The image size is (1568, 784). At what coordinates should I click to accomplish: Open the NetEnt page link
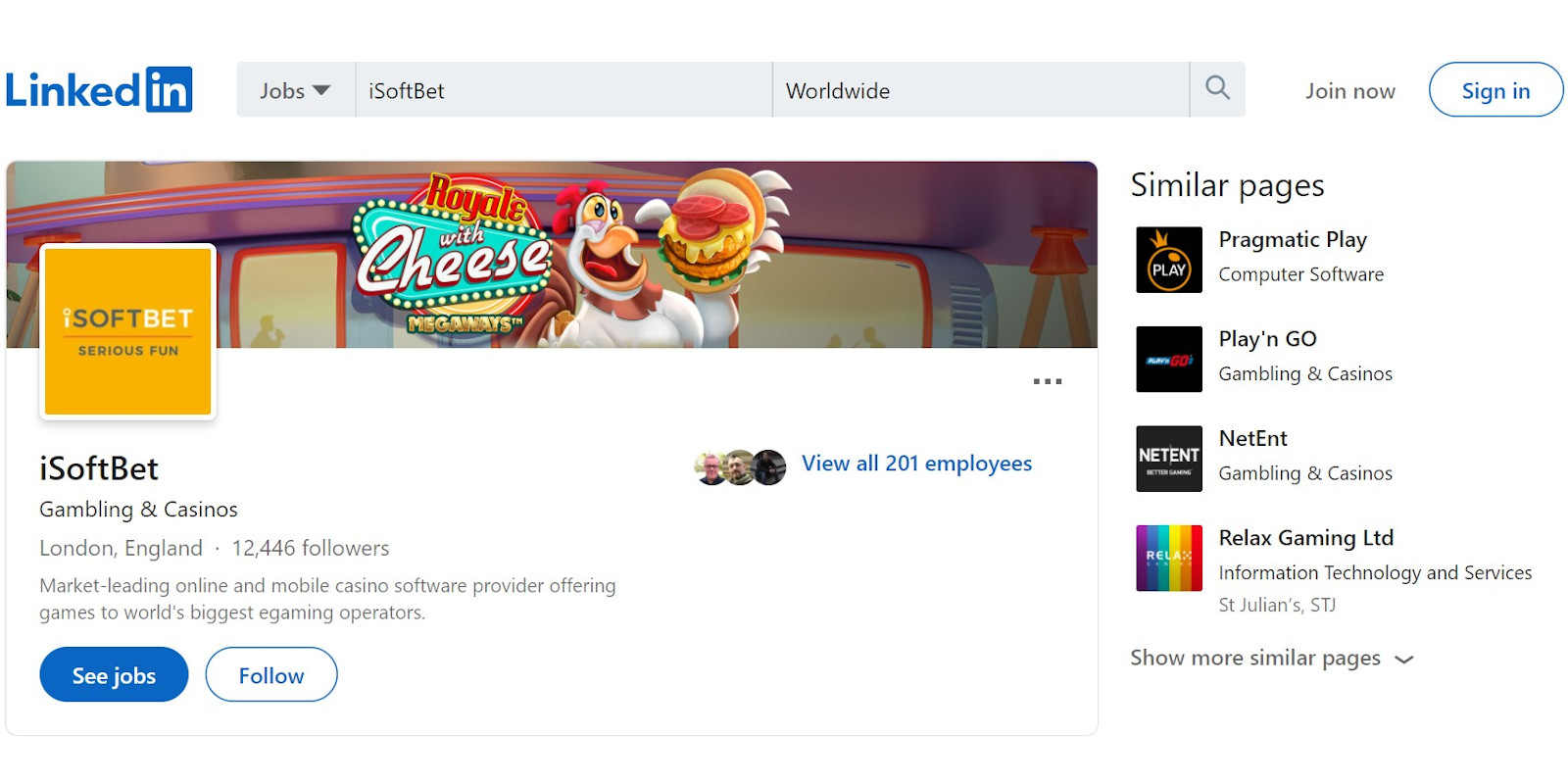pyautogui.click(x=1252, y=439)
